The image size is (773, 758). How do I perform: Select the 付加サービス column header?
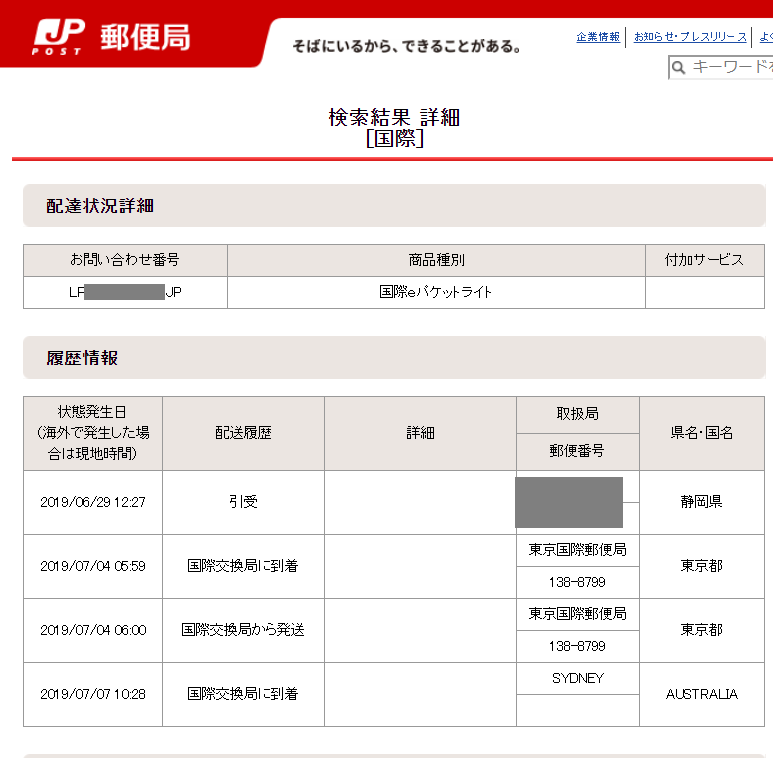(x=704, y=260)
